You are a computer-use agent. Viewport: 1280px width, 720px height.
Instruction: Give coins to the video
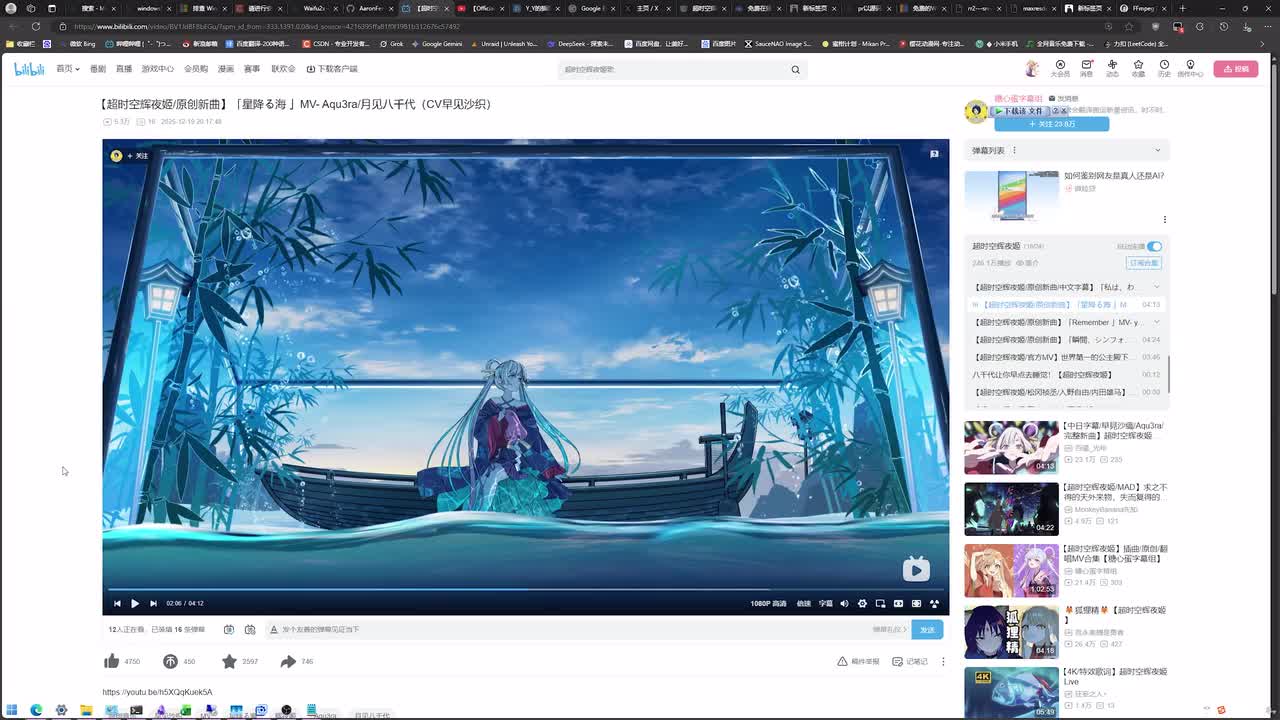(170, 661)
